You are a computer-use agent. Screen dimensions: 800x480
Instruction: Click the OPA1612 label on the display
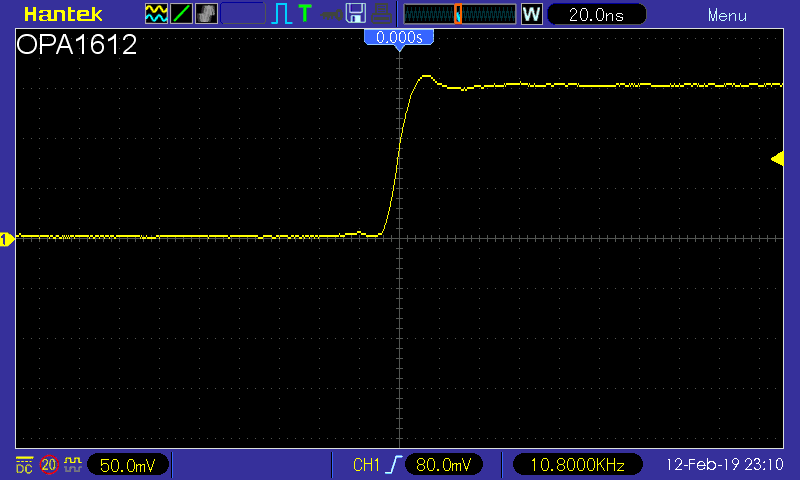click(77, 44)
